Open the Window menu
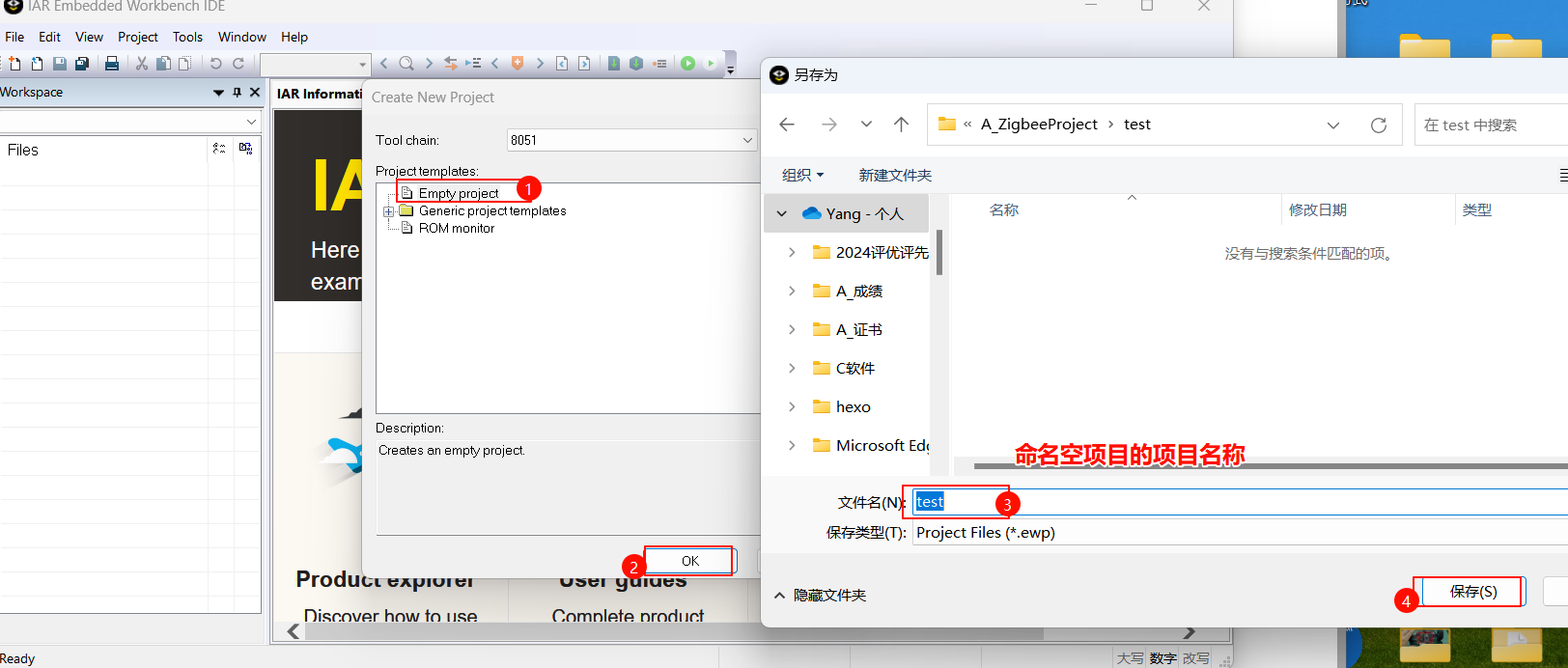Viewport: 1568px width, 668px height. point(242,37)
